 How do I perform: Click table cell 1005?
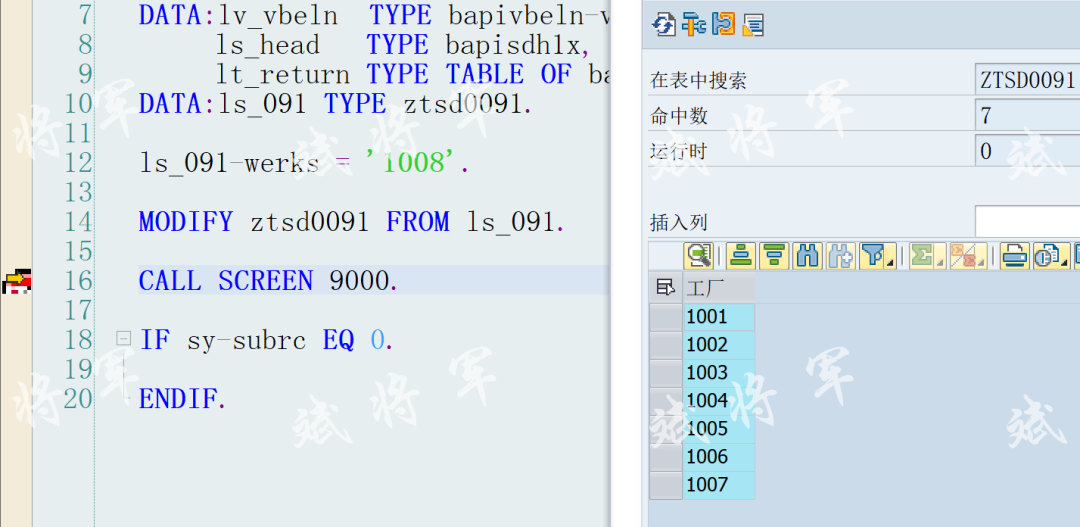(719, 428)
